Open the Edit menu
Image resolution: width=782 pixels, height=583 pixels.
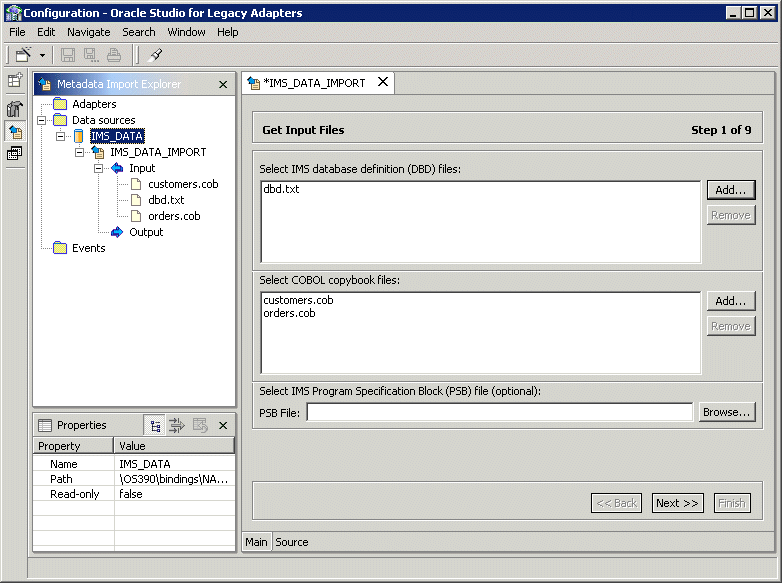(46, 32)
